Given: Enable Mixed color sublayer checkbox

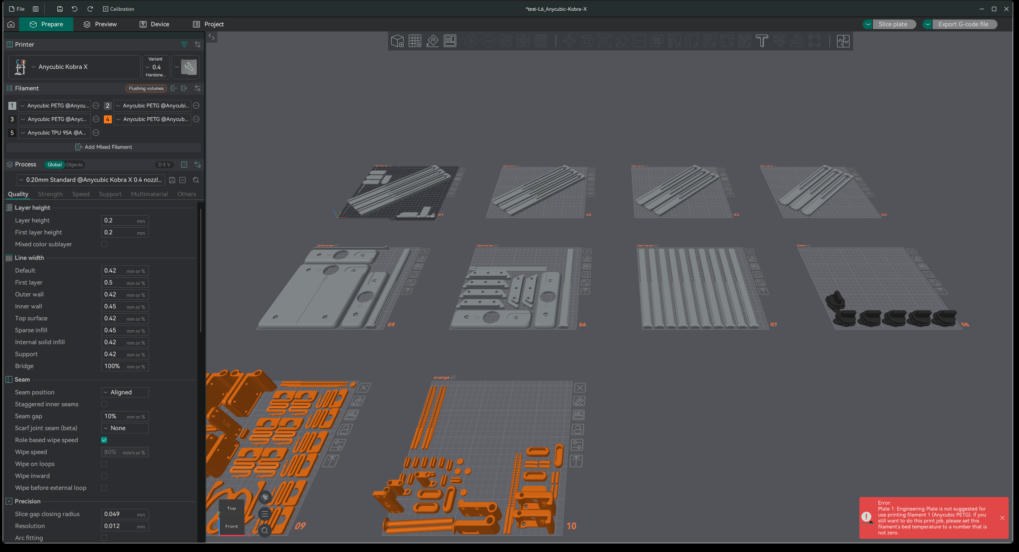Looking at the screenshot, I should [x=104, y=244].
